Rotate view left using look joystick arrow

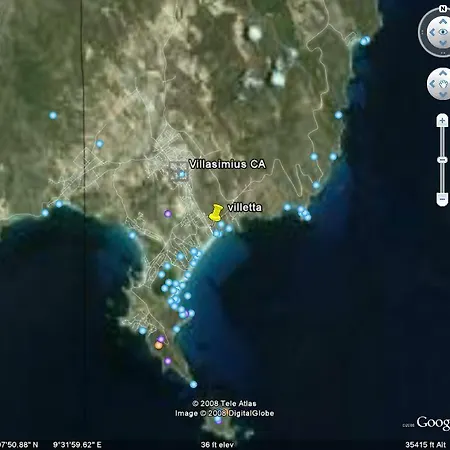432,32
